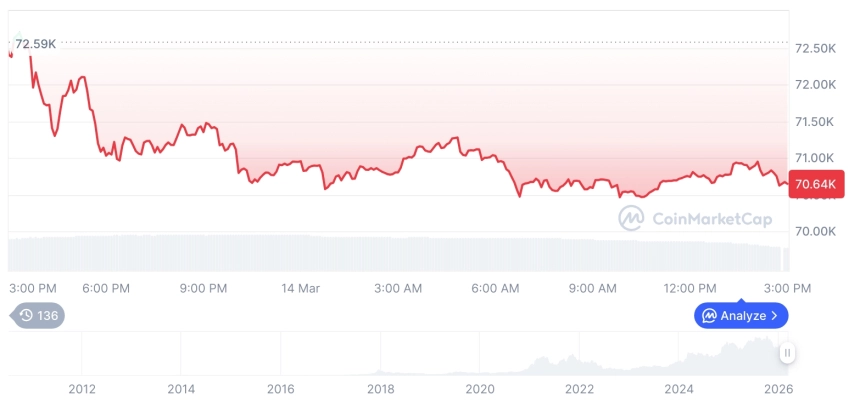Click the CoinMarketCap logo icon in the Analyze button
860x401 pixels.
pos(709,316)
